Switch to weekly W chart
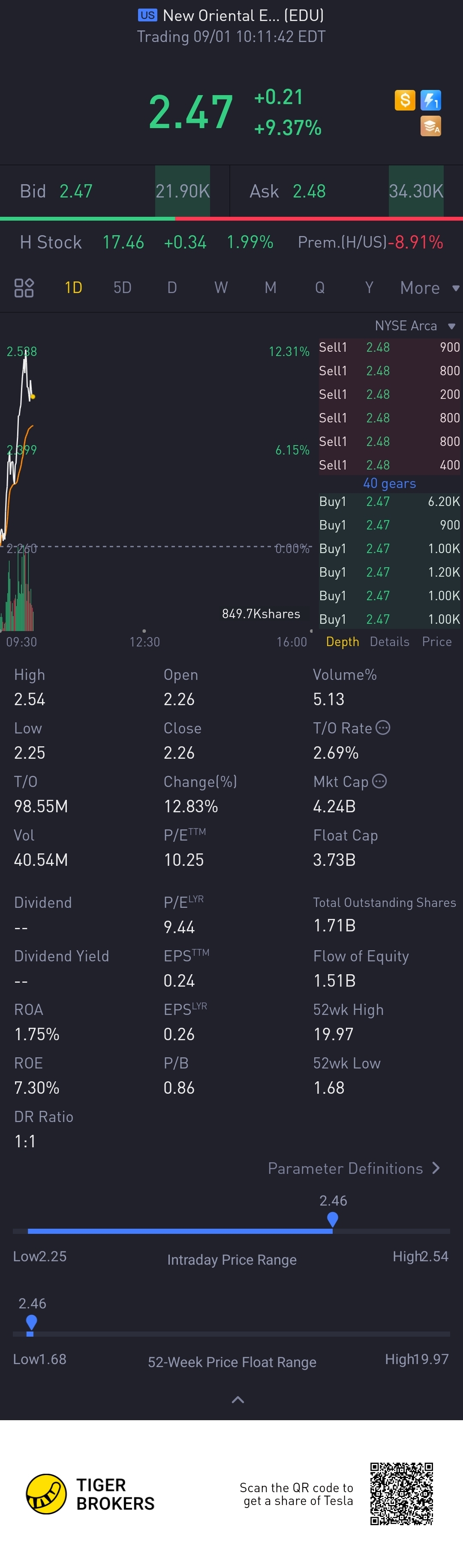The image size is (463, 1568). pyautogui.click(x=221, y=287)
